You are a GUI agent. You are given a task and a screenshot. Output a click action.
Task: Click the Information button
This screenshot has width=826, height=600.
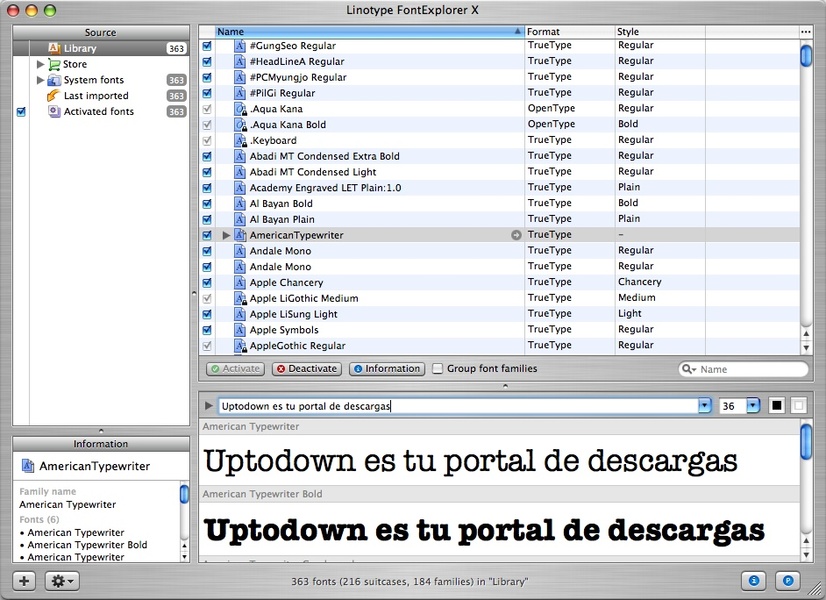(386, 369)
